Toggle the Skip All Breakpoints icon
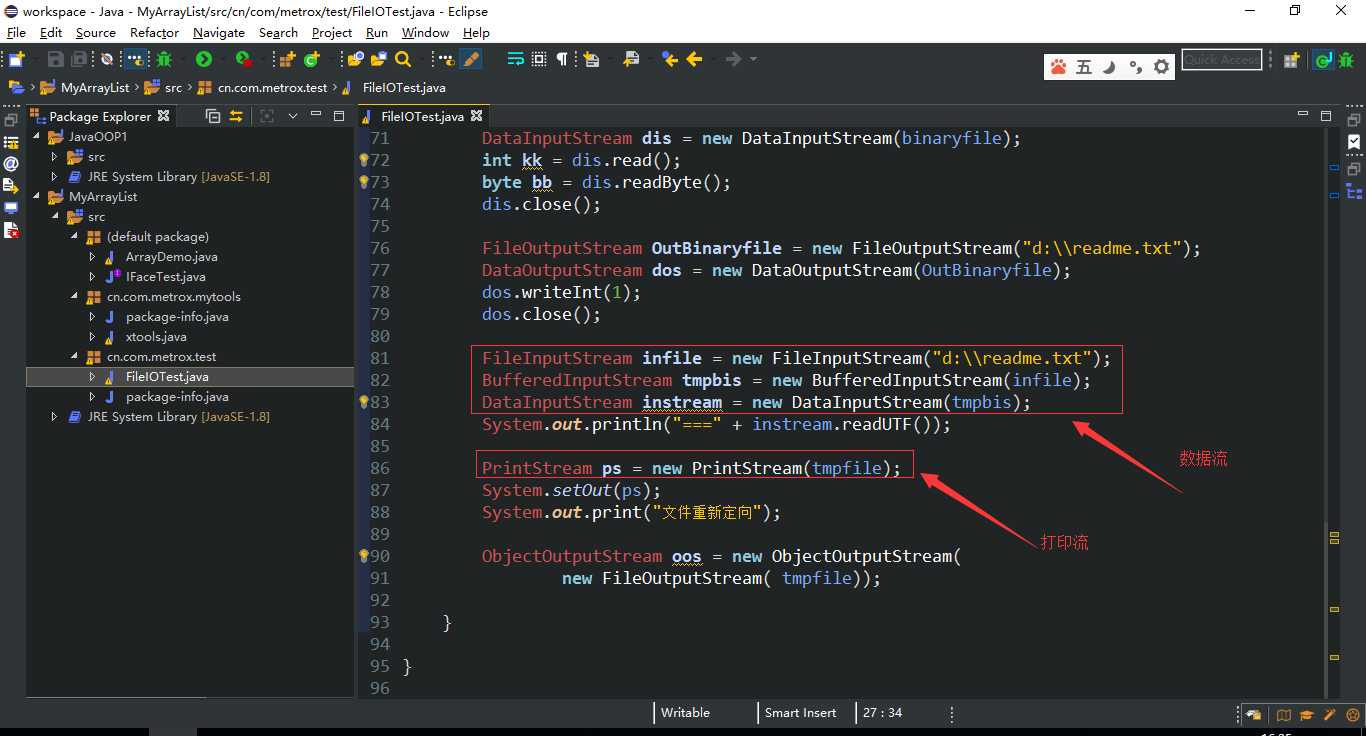The height and width of the screenshot is (736, 1366). click(x=106, y=59)
